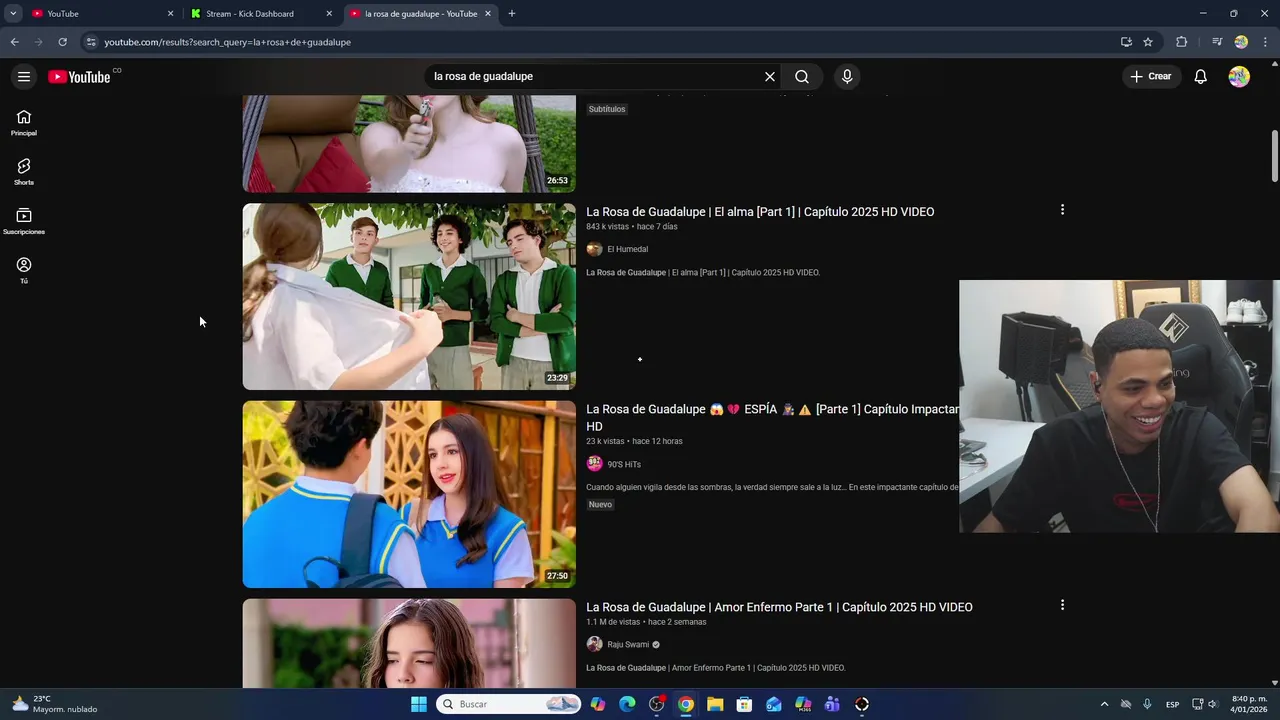Image resolution: width=1280 pixels, height=720 pixels.
Task: Open Microsoft Store from taskbar
Action: 744,704
